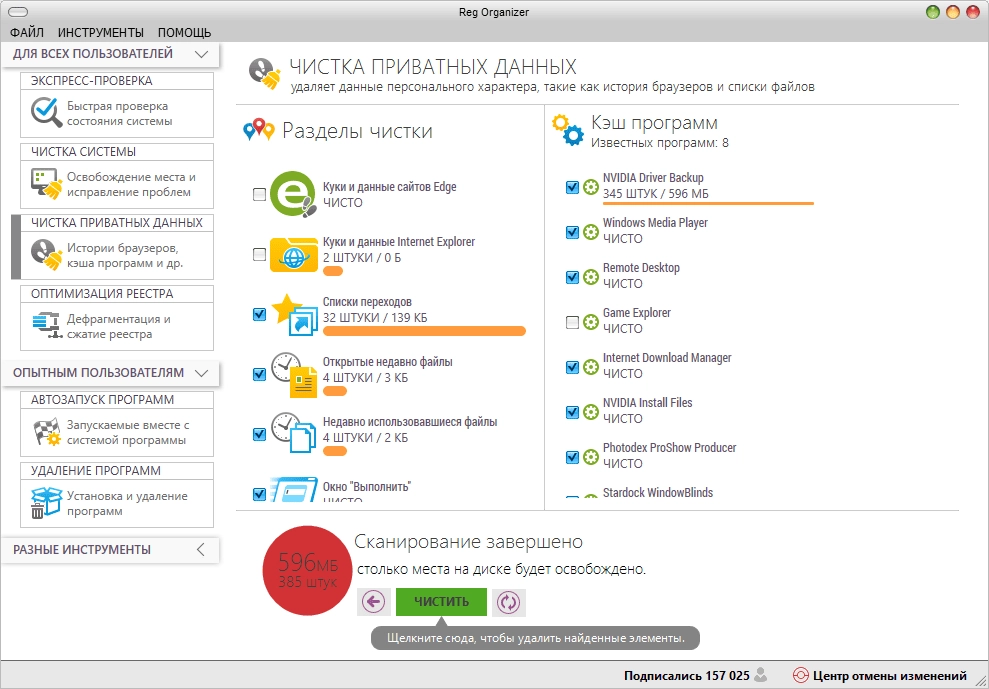Click the System cleanup monitor broom icon
The height and width of the screenshot is (689, 989).
tap(46, 184)
